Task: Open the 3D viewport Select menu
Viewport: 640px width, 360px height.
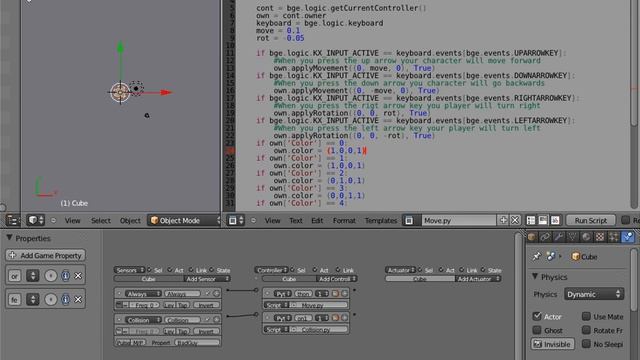Action: [x=101, y=220]
